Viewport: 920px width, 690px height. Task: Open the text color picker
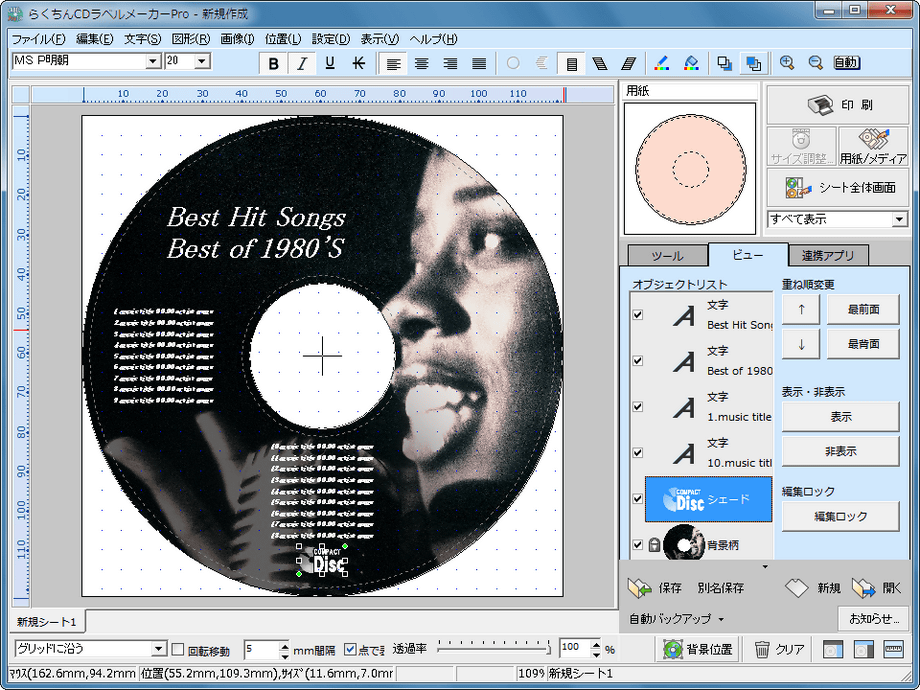[661, 63]
